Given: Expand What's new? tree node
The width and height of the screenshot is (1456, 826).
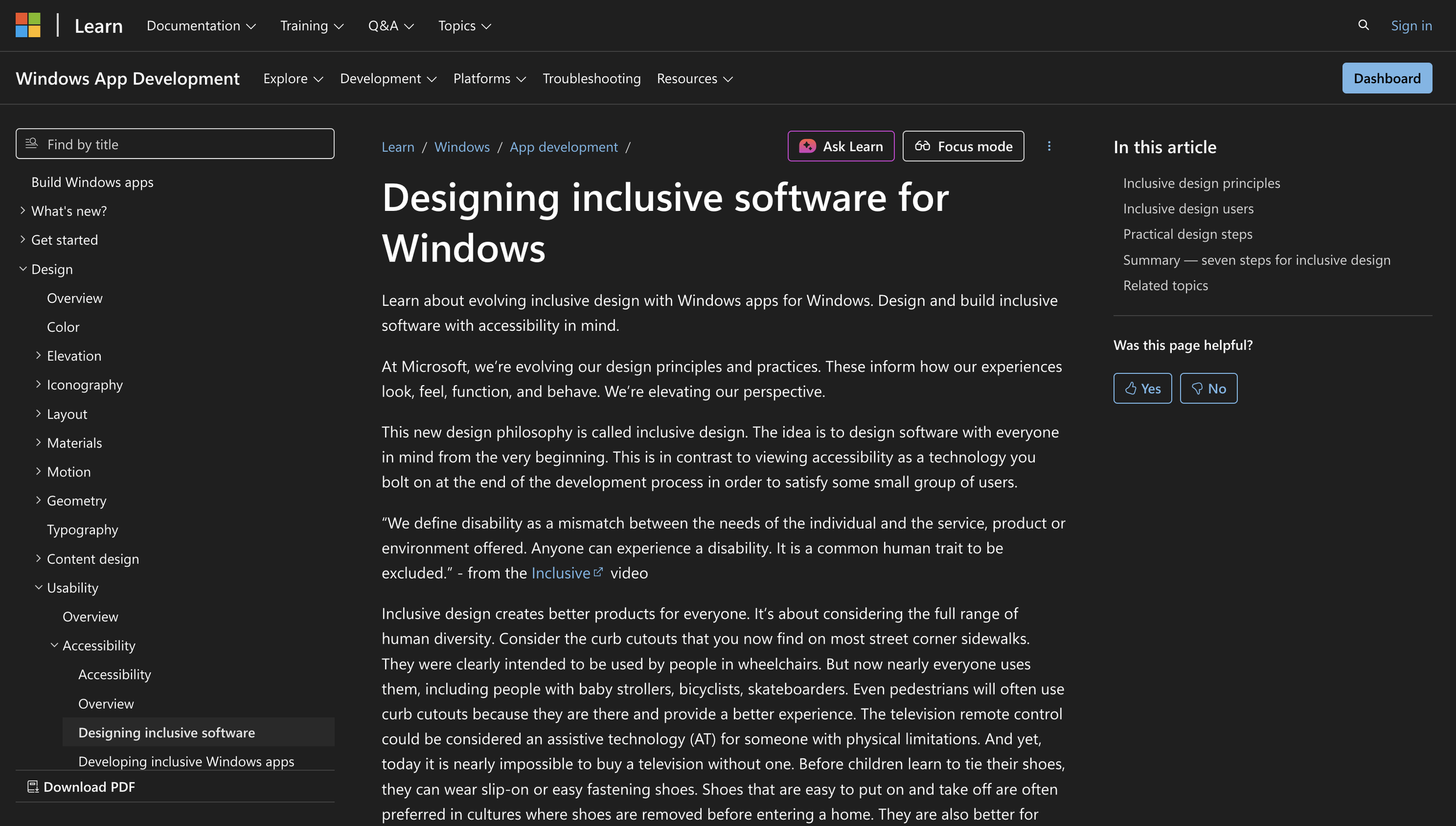Looking at the screenshot, I should point(22,210).
